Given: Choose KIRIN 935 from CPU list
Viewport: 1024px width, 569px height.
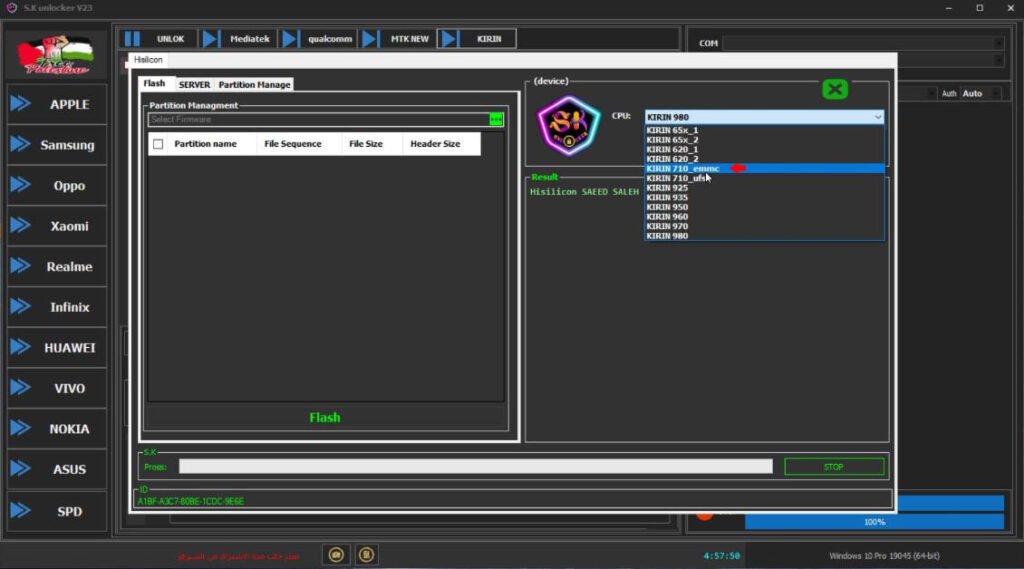Looking at the screenshot, I should pos(764,197).
